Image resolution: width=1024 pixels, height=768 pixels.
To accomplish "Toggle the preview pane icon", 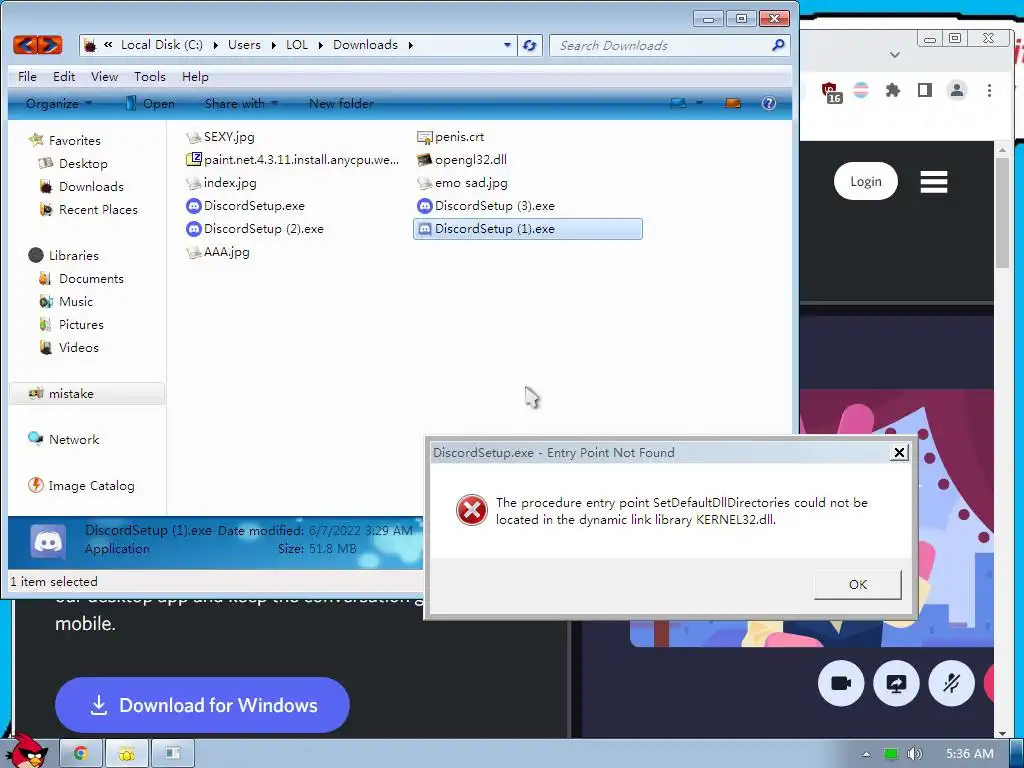I will click(733, 103).
